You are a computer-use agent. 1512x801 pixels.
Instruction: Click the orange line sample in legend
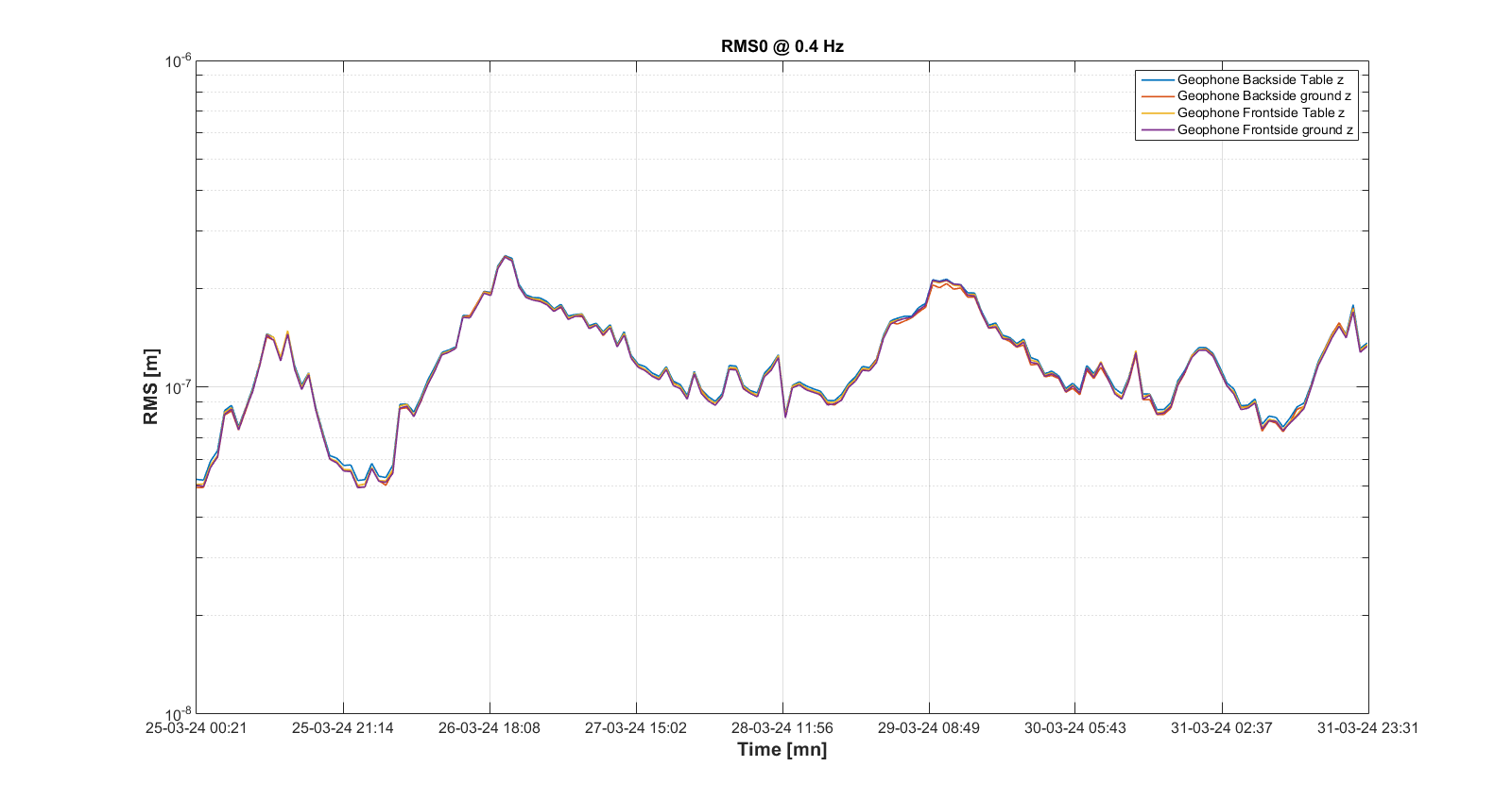click(1158, 95)
